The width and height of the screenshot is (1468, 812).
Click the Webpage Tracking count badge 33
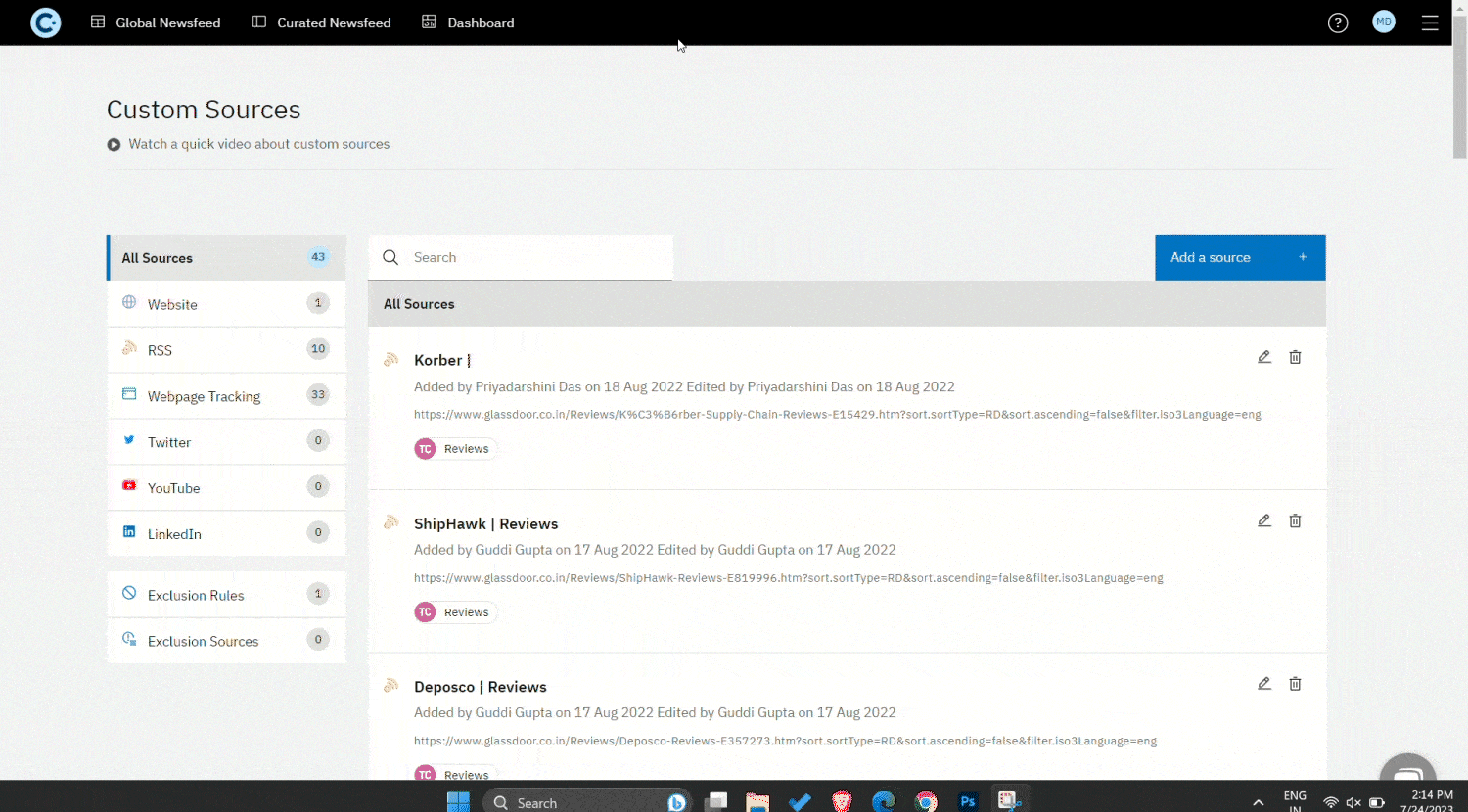[318, 395]
